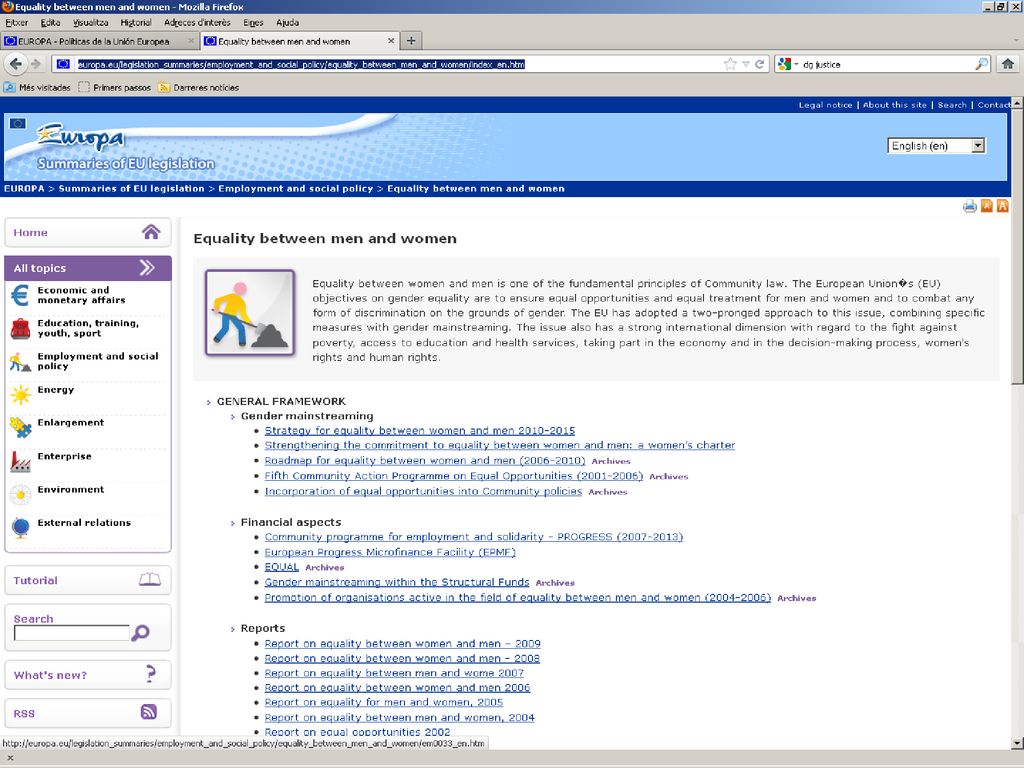This screenshot has height=768, width=1024.
Task: Open the PROGRESS (2007-2013) programme link
Action: (x=473, y=537)
